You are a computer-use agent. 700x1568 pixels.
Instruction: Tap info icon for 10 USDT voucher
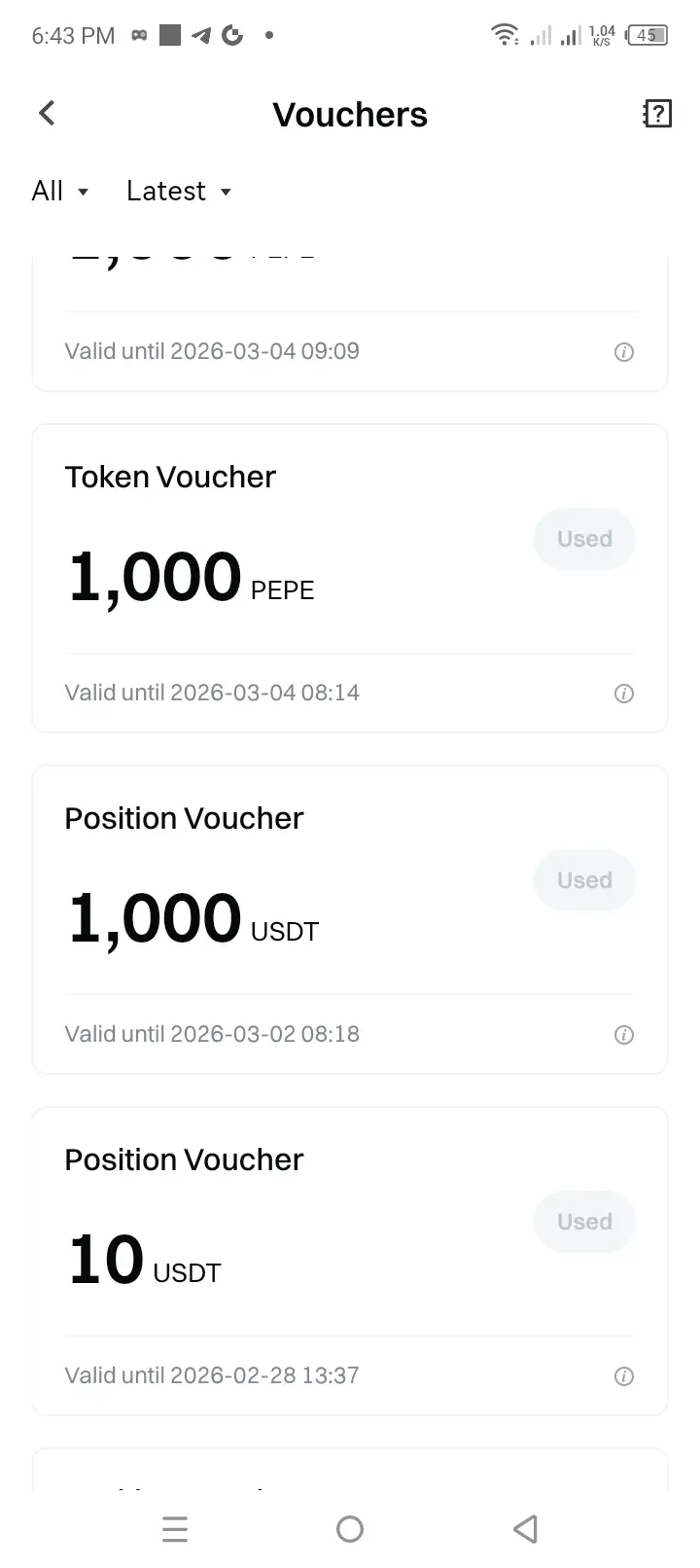coord(624,1376)
